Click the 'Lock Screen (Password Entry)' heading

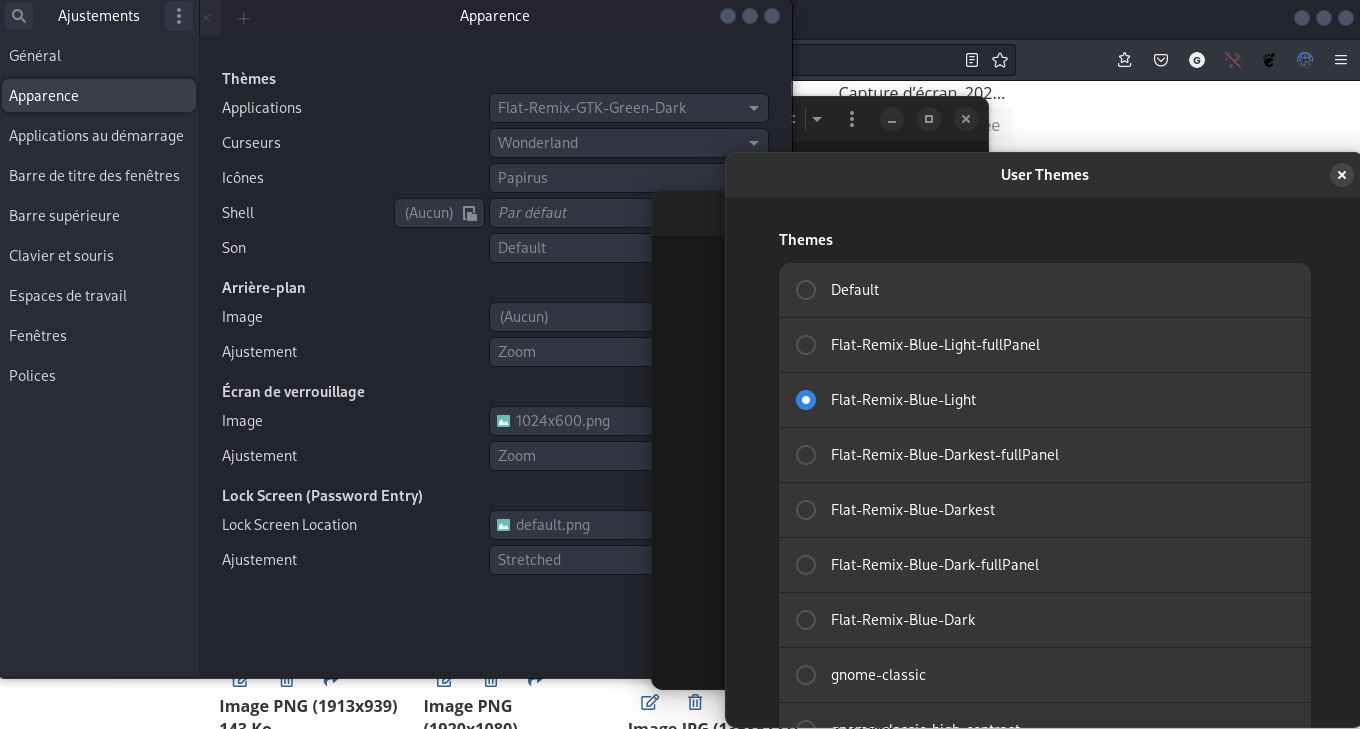tap(322, 496)
